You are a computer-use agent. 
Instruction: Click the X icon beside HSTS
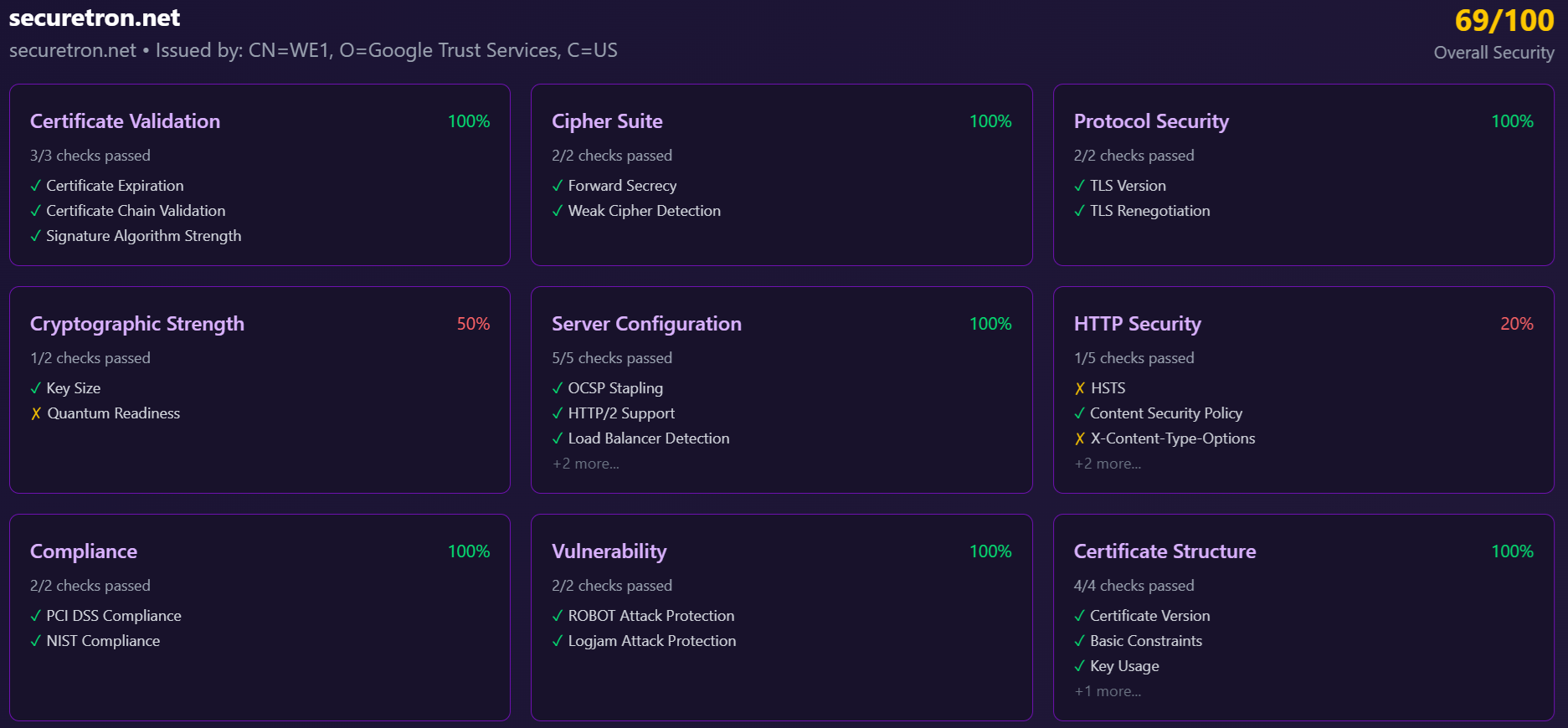coord(1080,388)
